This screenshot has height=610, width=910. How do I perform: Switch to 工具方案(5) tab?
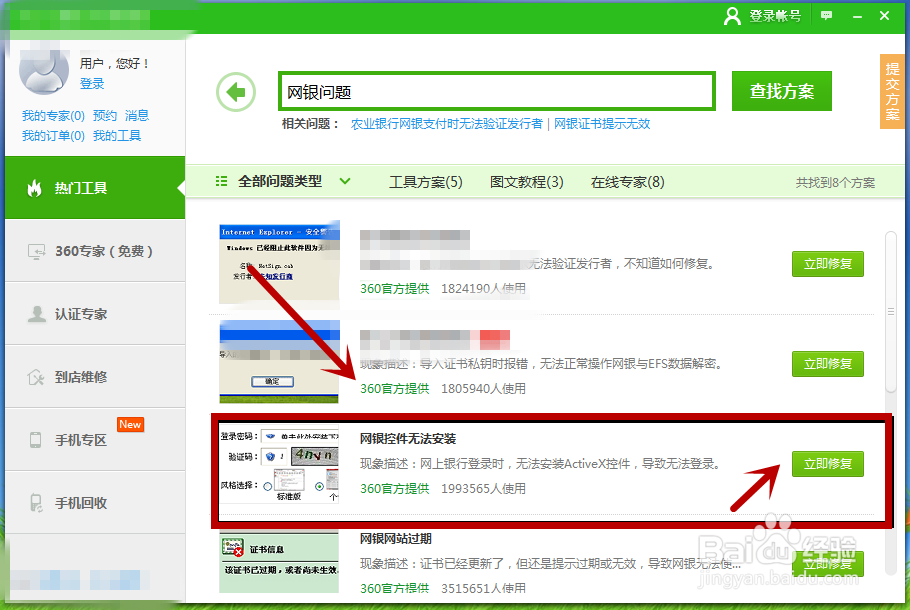(x=425, y=182)
